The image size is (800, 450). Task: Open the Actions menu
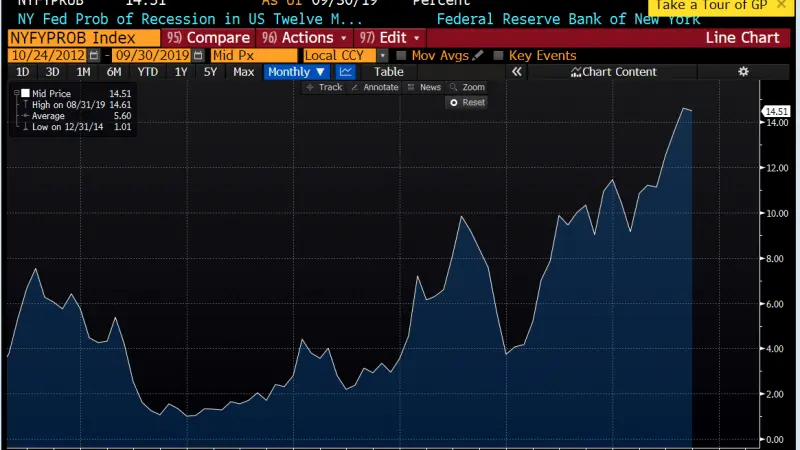point(305,38)
